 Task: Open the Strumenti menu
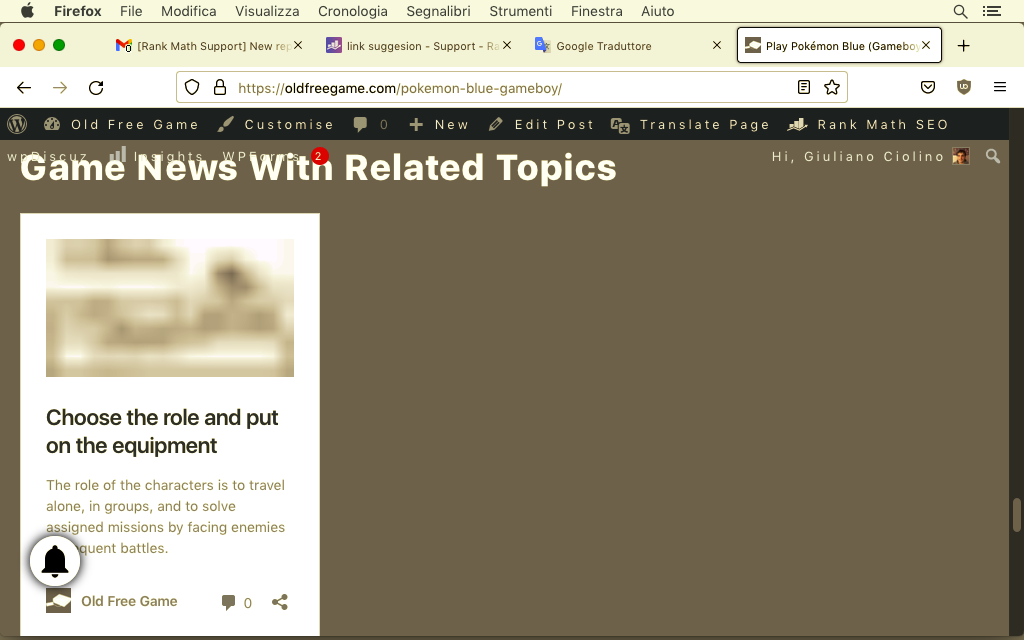[x=520, y=11]
